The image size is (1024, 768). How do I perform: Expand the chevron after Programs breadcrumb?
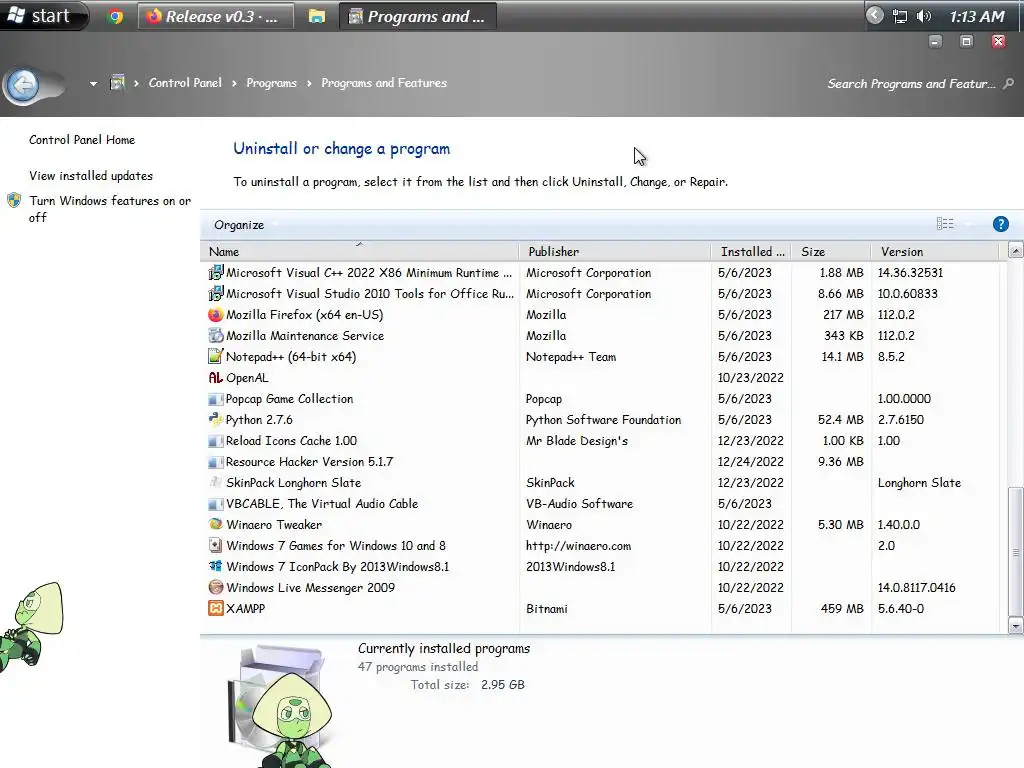(309, 84)
